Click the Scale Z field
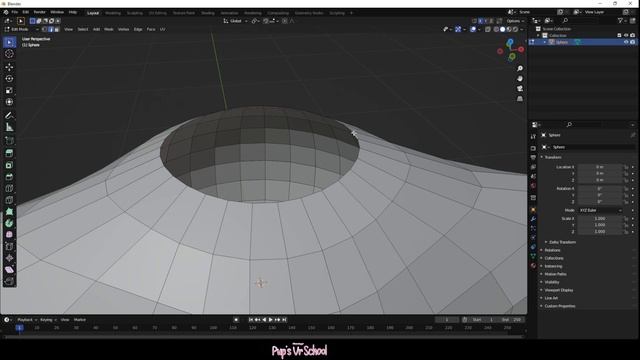This screenshot has width=640, height=360. point(600,231)
